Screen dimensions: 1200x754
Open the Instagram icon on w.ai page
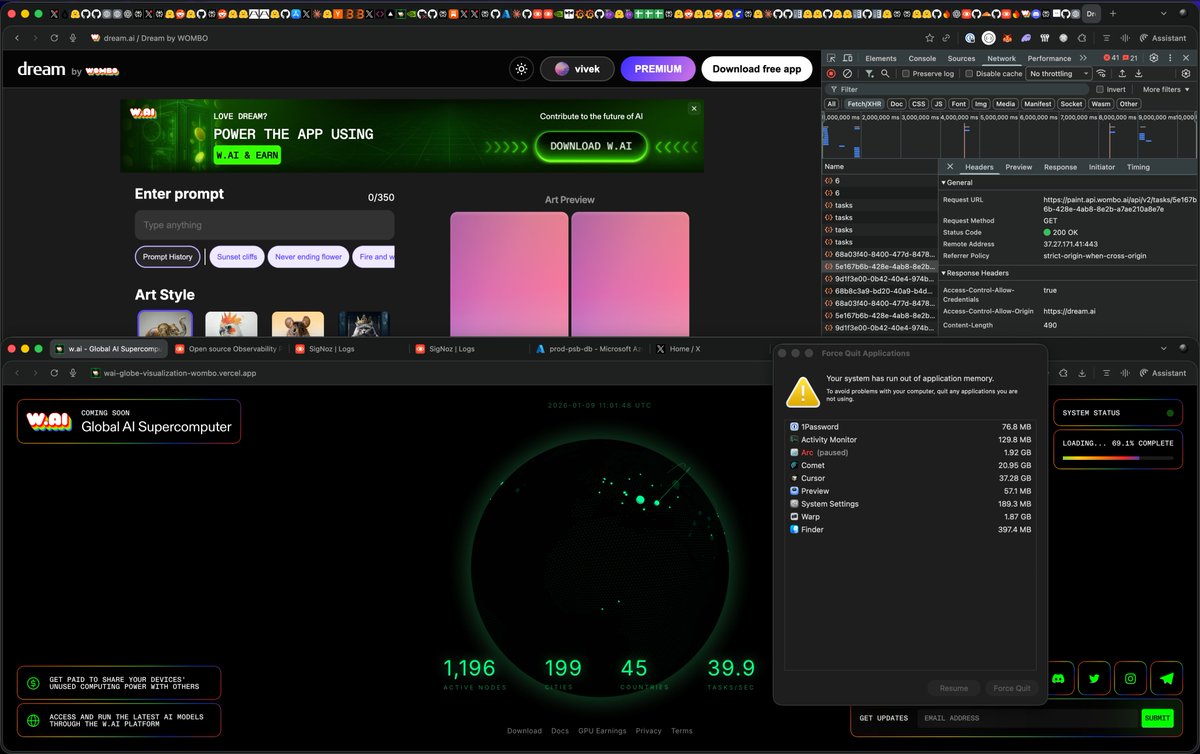[1131, 678]
